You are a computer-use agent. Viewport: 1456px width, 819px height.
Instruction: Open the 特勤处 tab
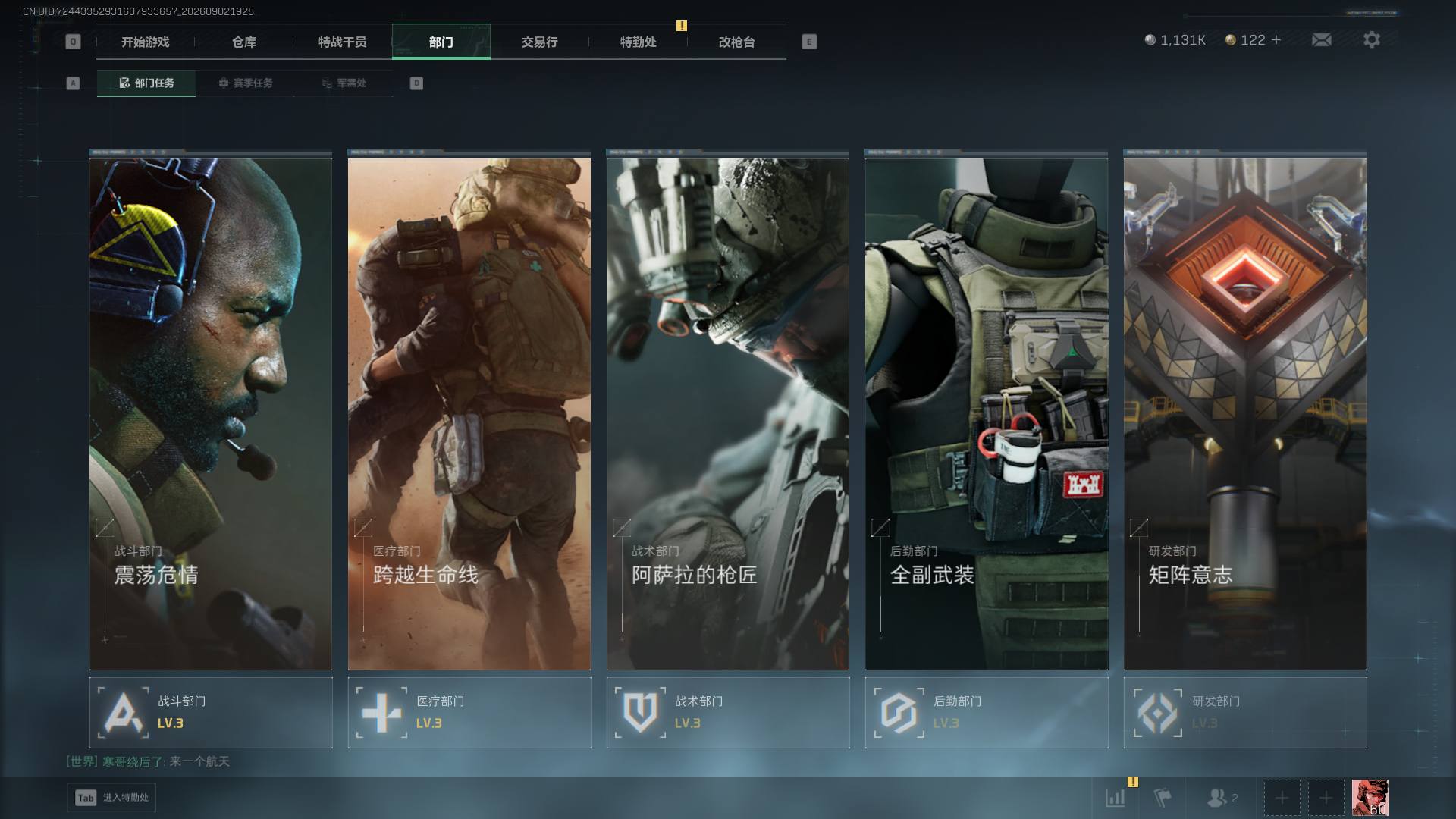pyautogui.click(x=639, y=42)
